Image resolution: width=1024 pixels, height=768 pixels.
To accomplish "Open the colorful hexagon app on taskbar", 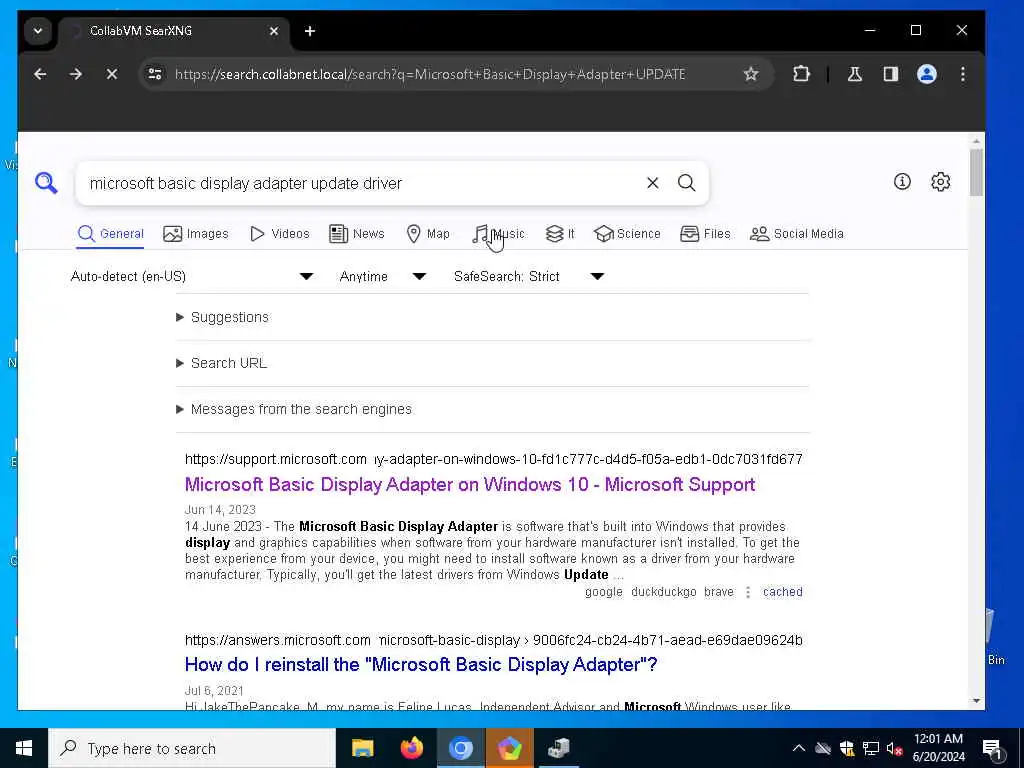I will pos(509,748).
